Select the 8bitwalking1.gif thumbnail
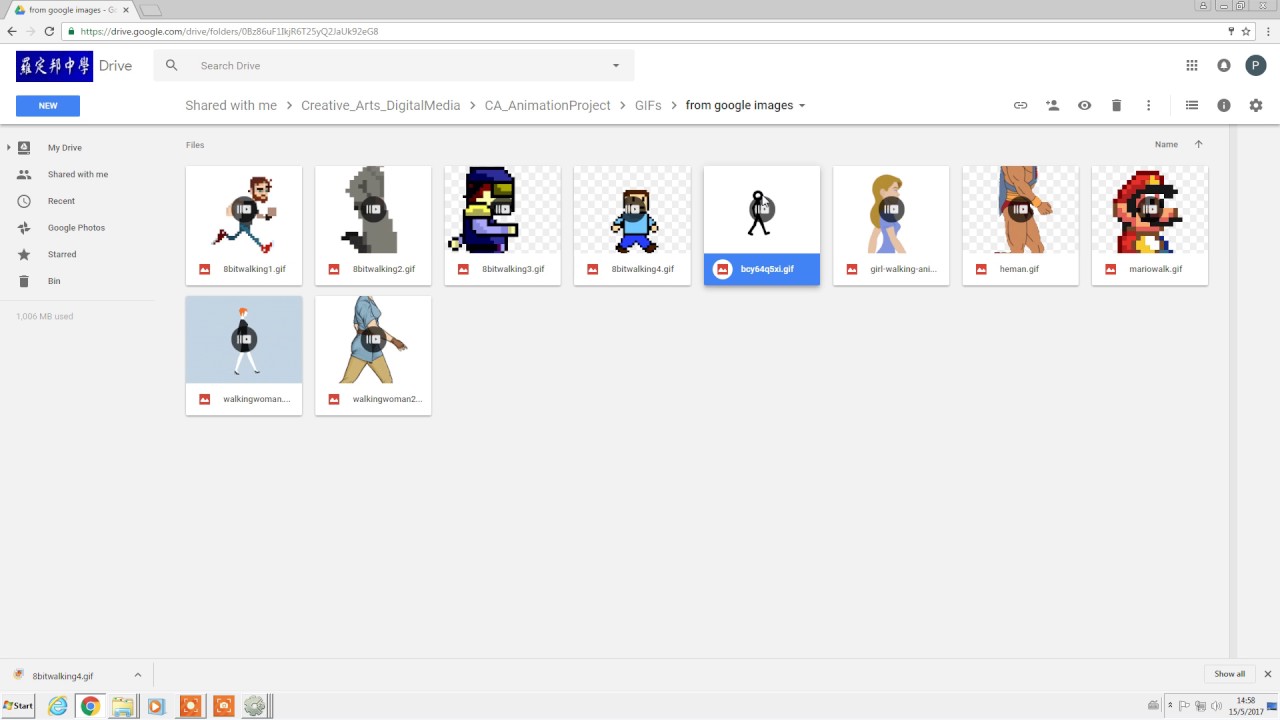The height and width of the screenshot is (720, 1280). [x=244, y=210]
